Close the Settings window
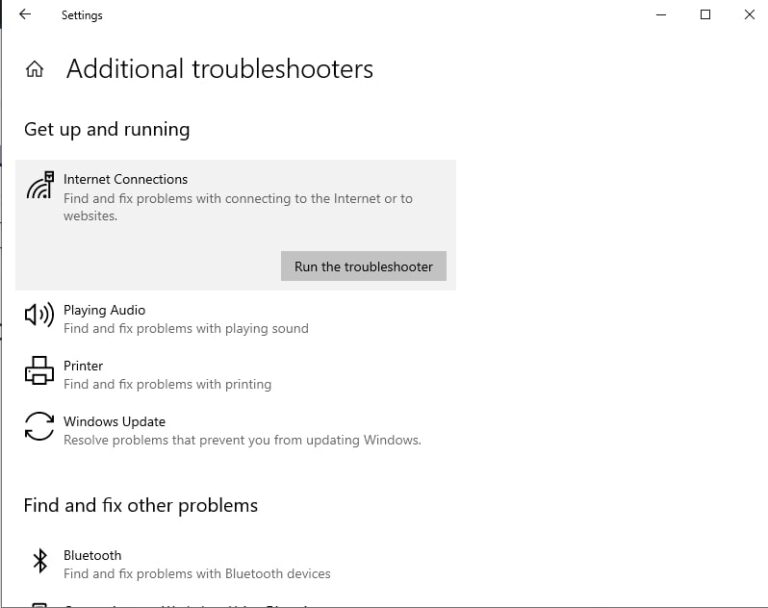The height and width of the screenshot is (608, 768). pos(749,15)
